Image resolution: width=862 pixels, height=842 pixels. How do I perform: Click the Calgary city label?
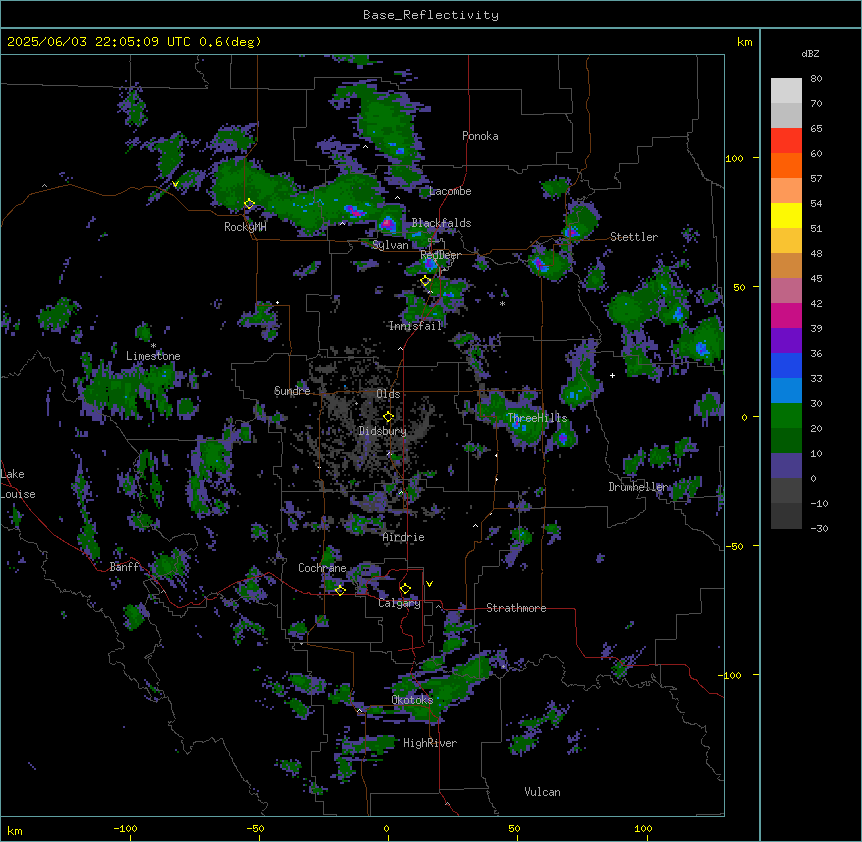coord(399,603)
